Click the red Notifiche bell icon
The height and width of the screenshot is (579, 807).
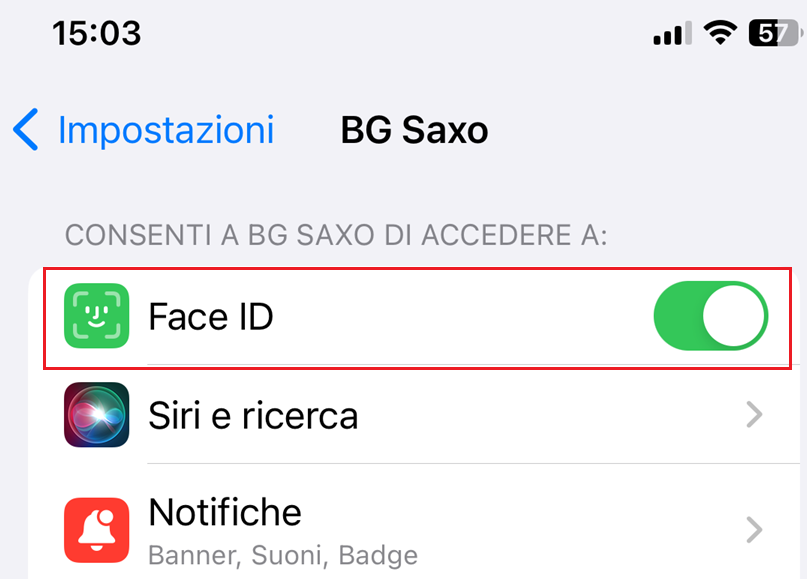[96, 530]
